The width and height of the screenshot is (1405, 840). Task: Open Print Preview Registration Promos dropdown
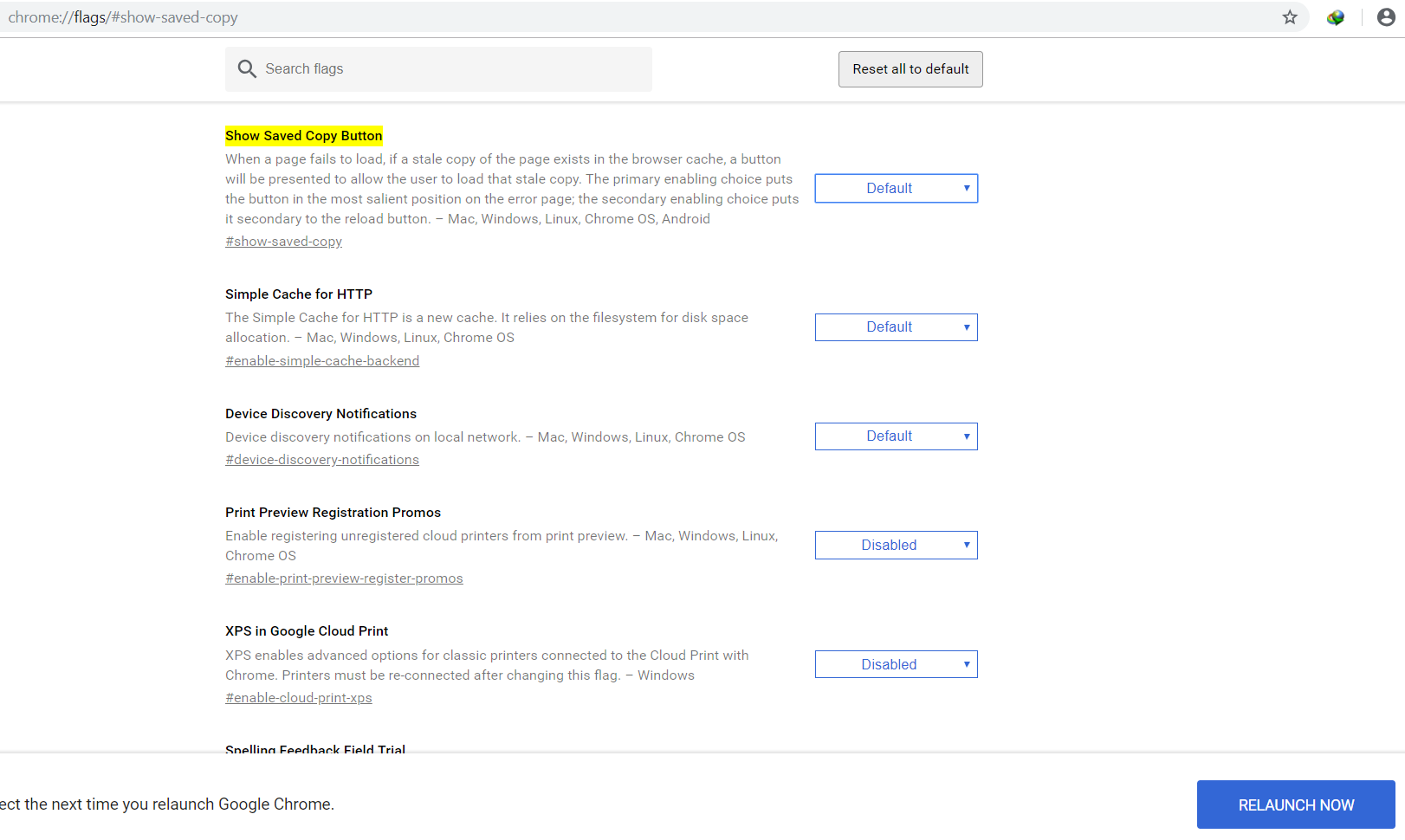pos(897,546)
